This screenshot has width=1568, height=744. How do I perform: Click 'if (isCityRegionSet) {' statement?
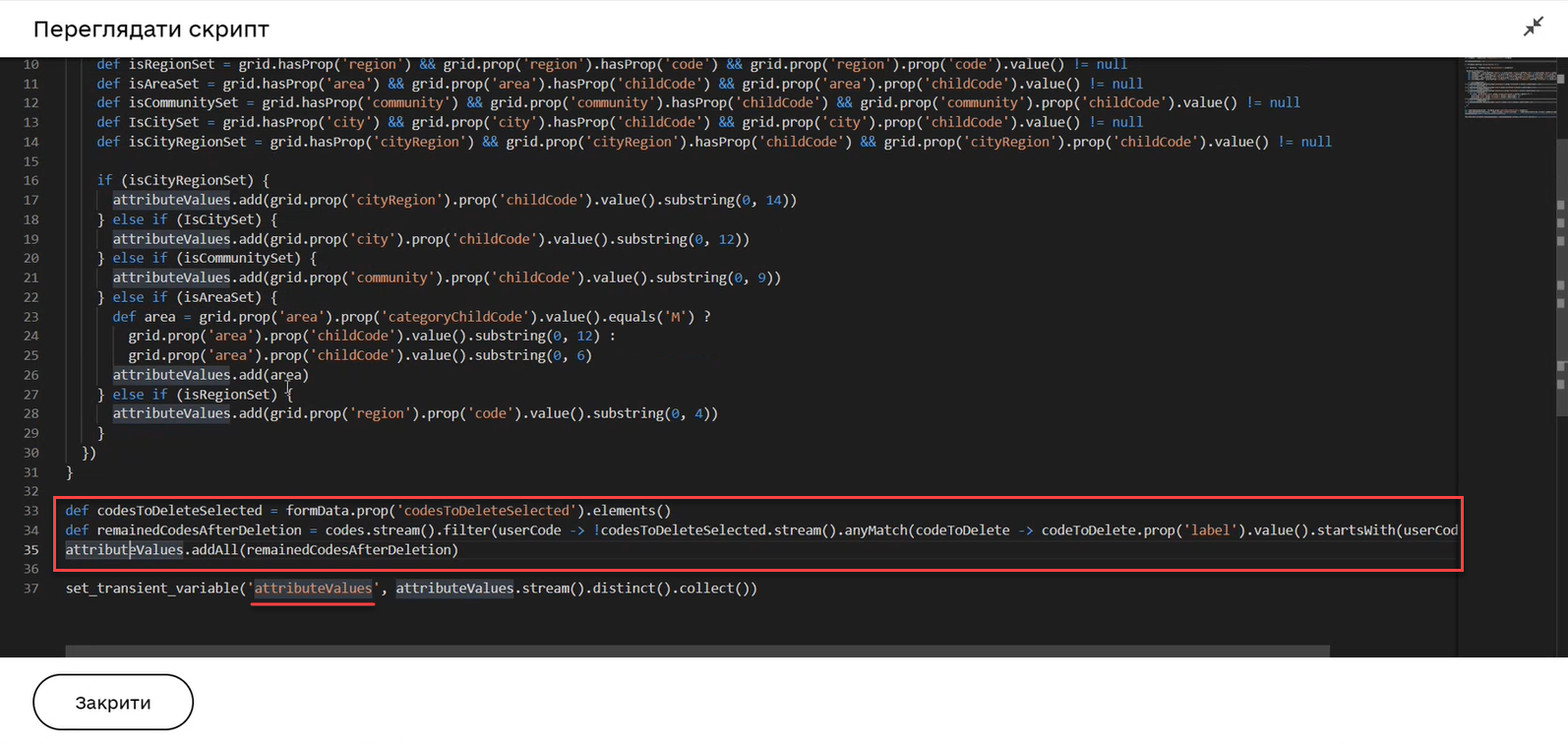[183, 180]
